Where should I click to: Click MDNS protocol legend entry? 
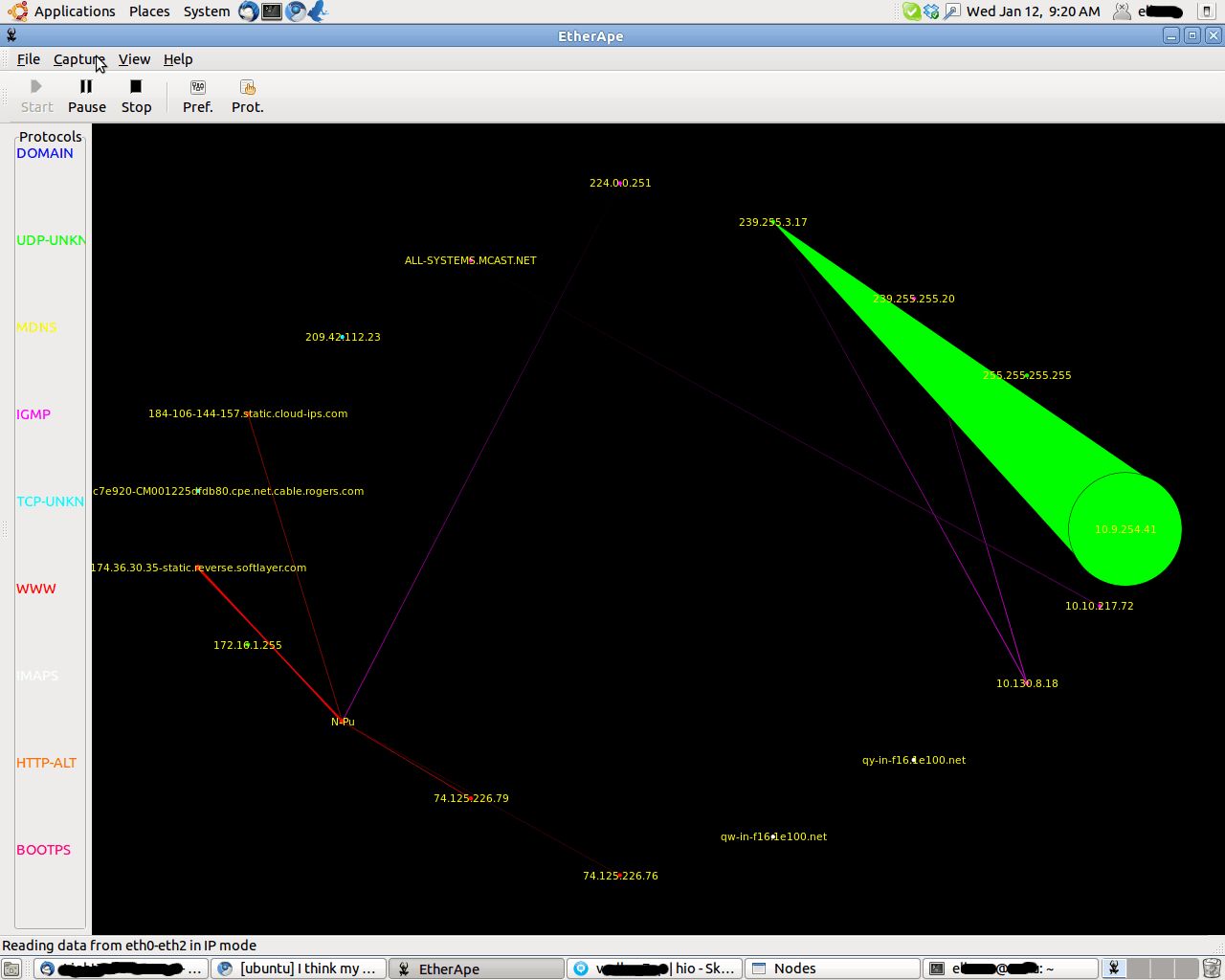pos(36,327)
